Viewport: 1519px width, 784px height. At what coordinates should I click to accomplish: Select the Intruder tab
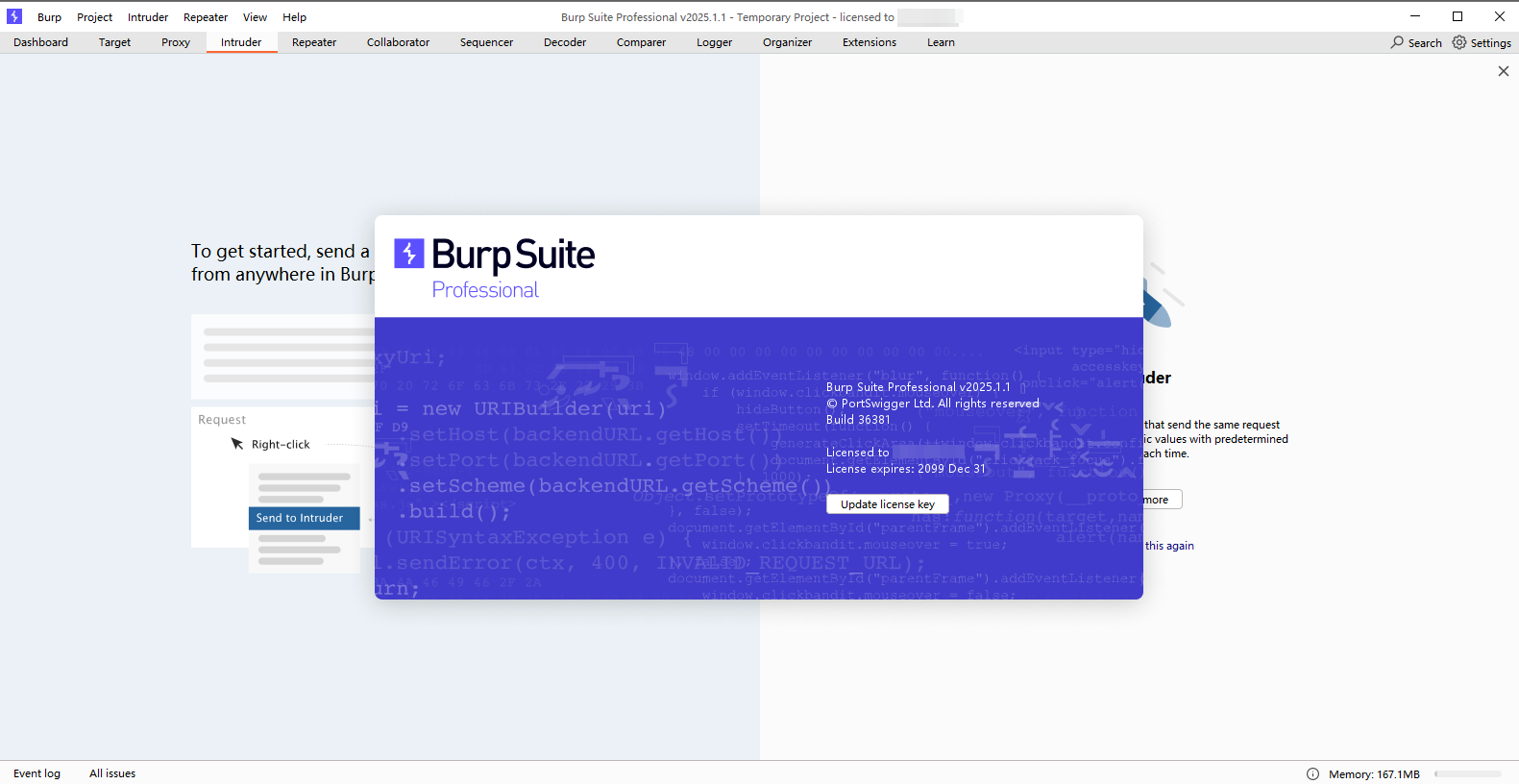tap(241, 42)
